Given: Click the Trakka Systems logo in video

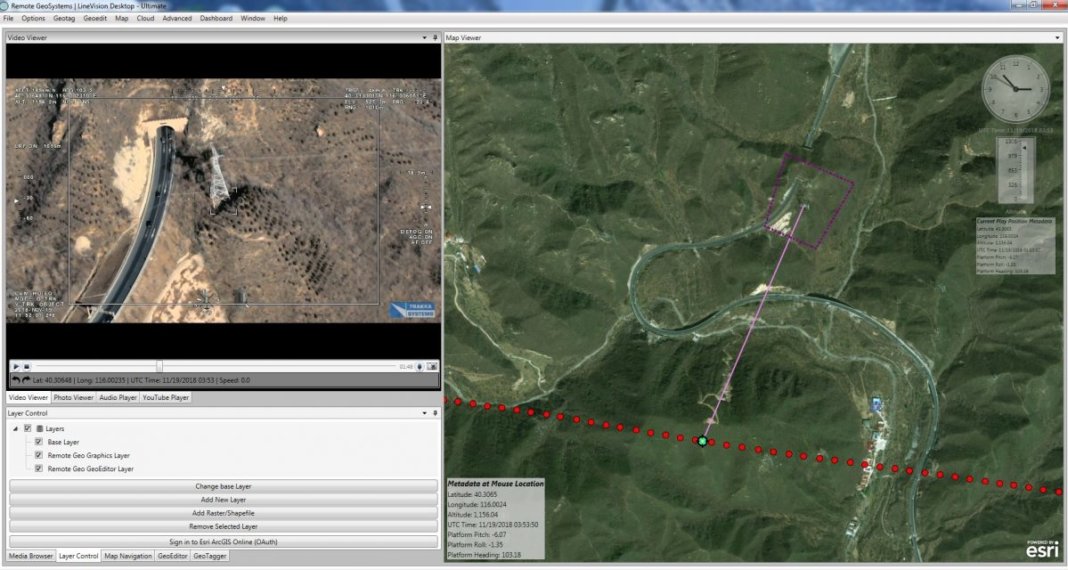Looking at the screenshot, I should click(412, 310).
